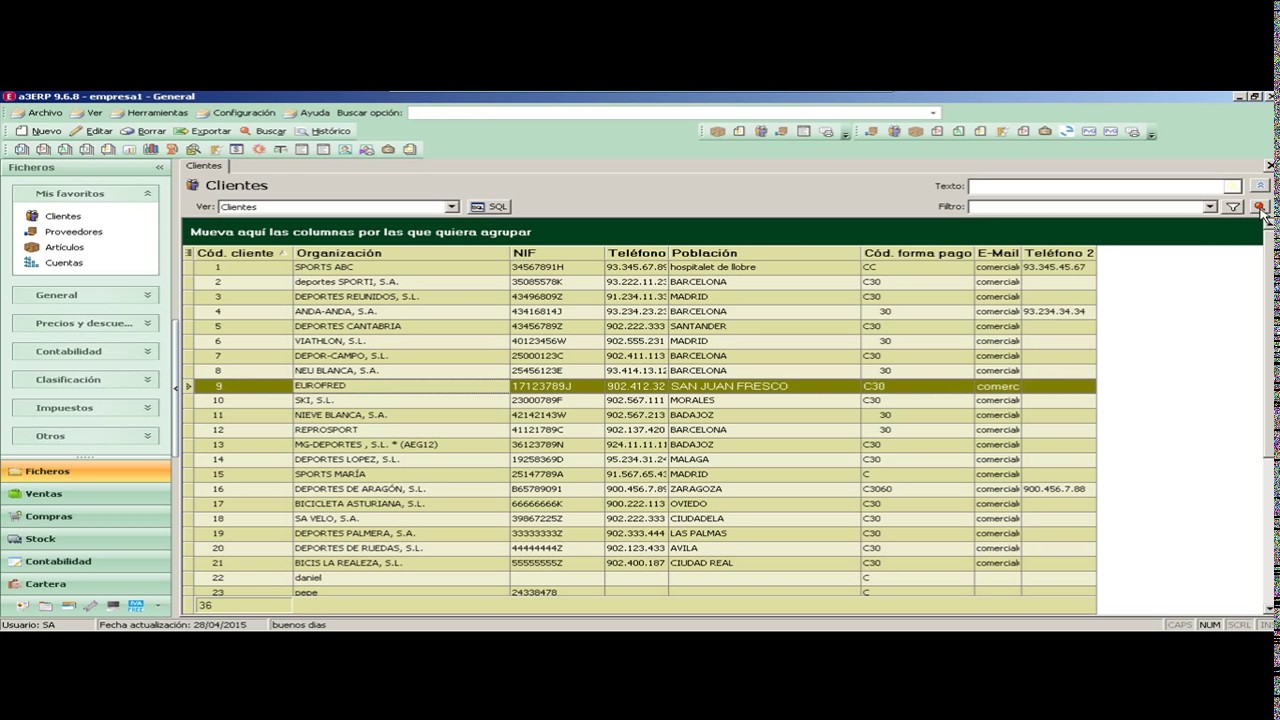
Task: Open the Herramientas menu
Action: (149, 113)
